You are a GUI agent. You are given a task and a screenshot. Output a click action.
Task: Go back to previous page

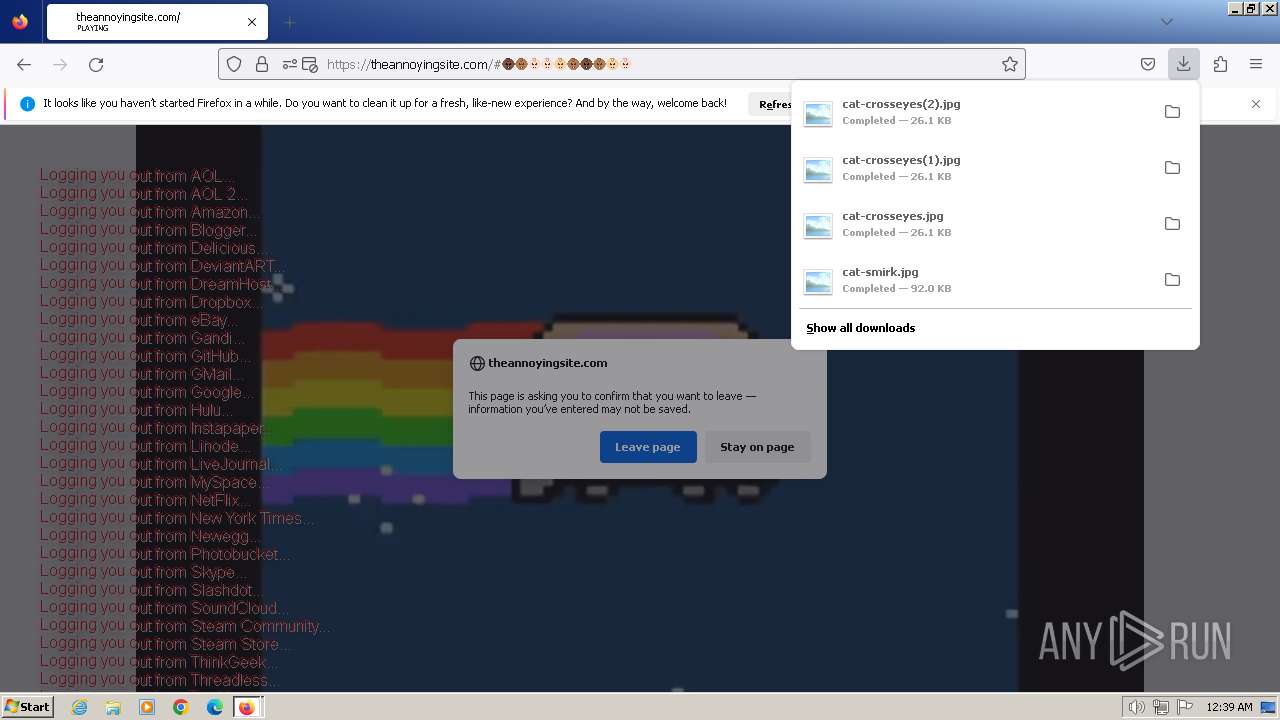(24, 64)
